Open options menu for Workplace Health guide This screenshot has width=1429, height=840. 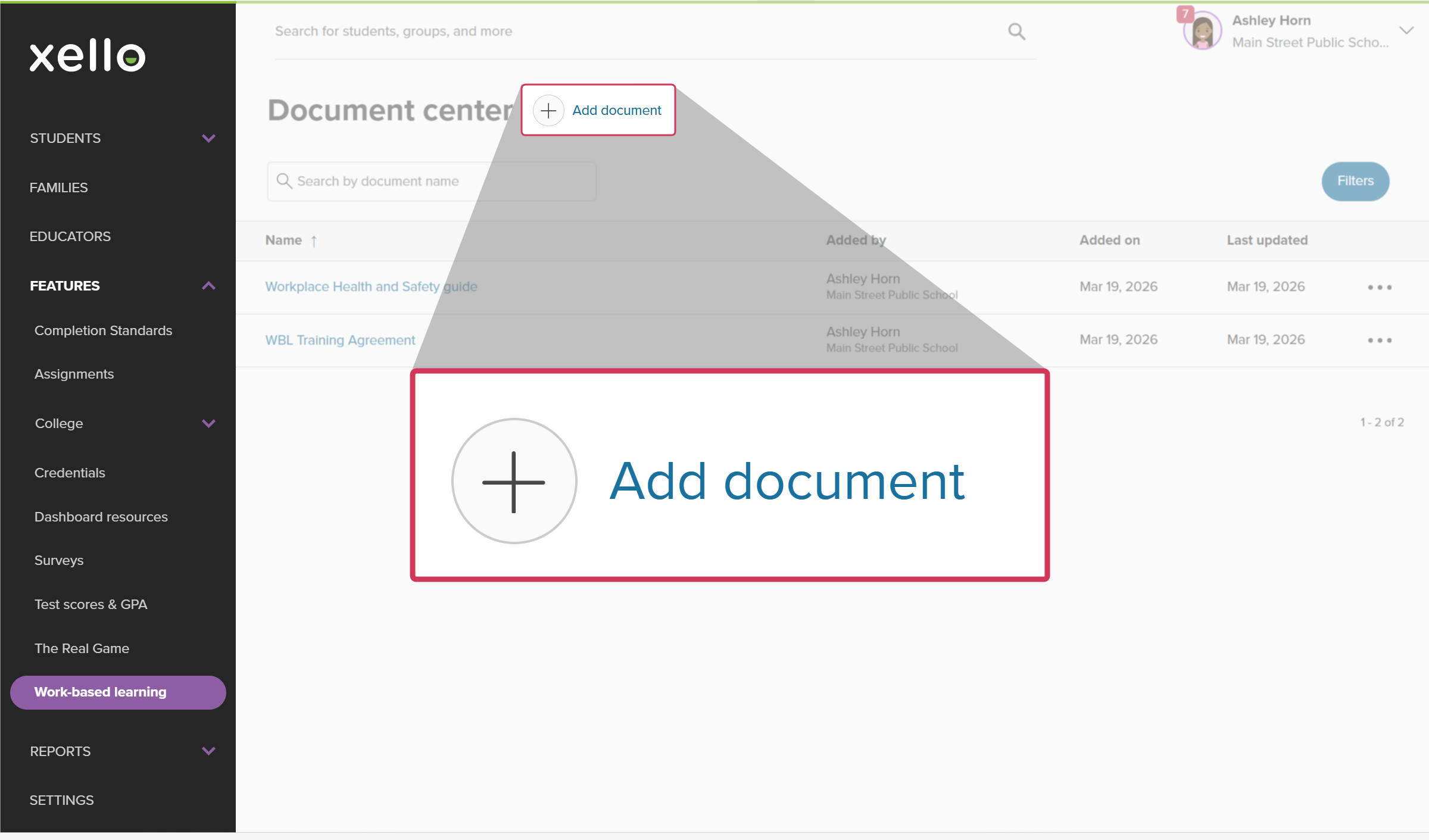[x=1379, y=288]
